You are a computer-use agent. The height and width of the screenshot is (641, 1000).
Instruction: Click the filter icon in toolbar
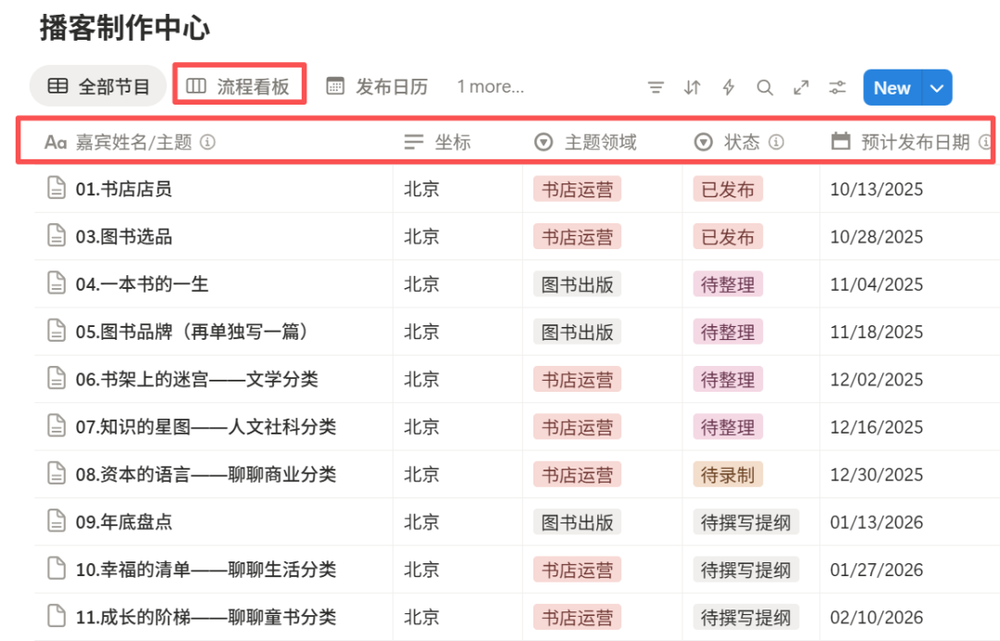[x=656, y=88]
